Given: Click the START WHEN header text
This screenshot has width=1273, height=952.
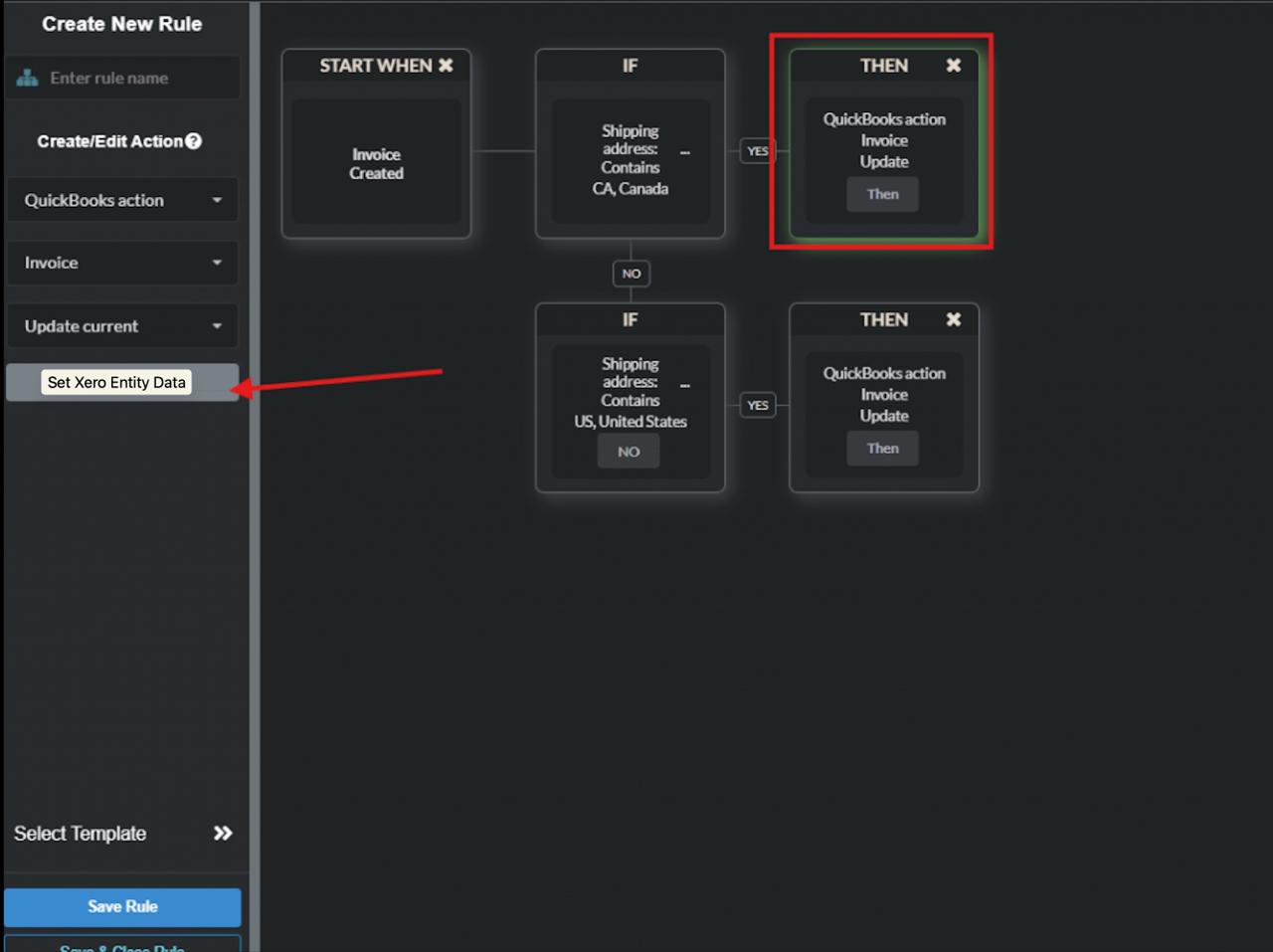Looking at the screenshot, I should pyautogui.click(x=376, y=66).
